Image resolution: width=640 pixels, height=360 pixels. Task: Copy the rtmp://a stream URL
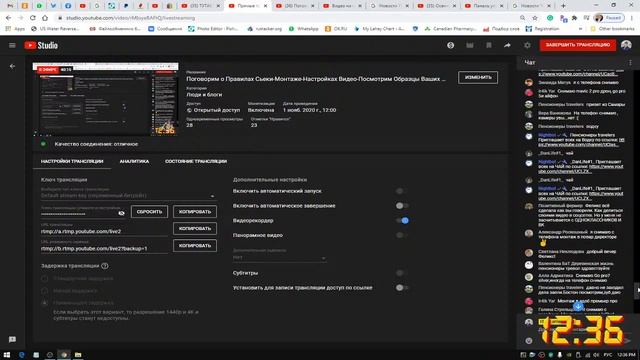[x=195, y=229]
